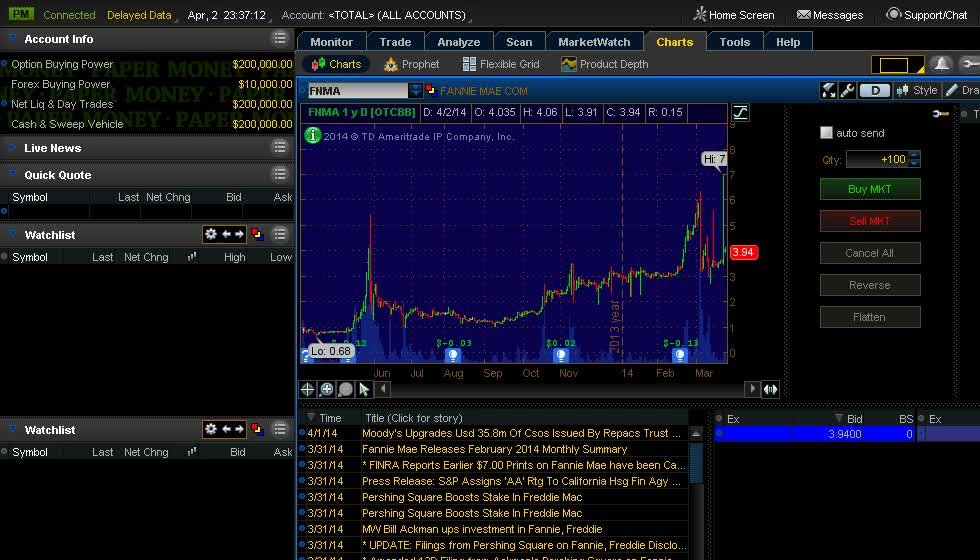Image resolution: width=980 pixels, height=560 pixels.
Task: Open the first Watchlist gear settings
Action: [x=211, y=234]
